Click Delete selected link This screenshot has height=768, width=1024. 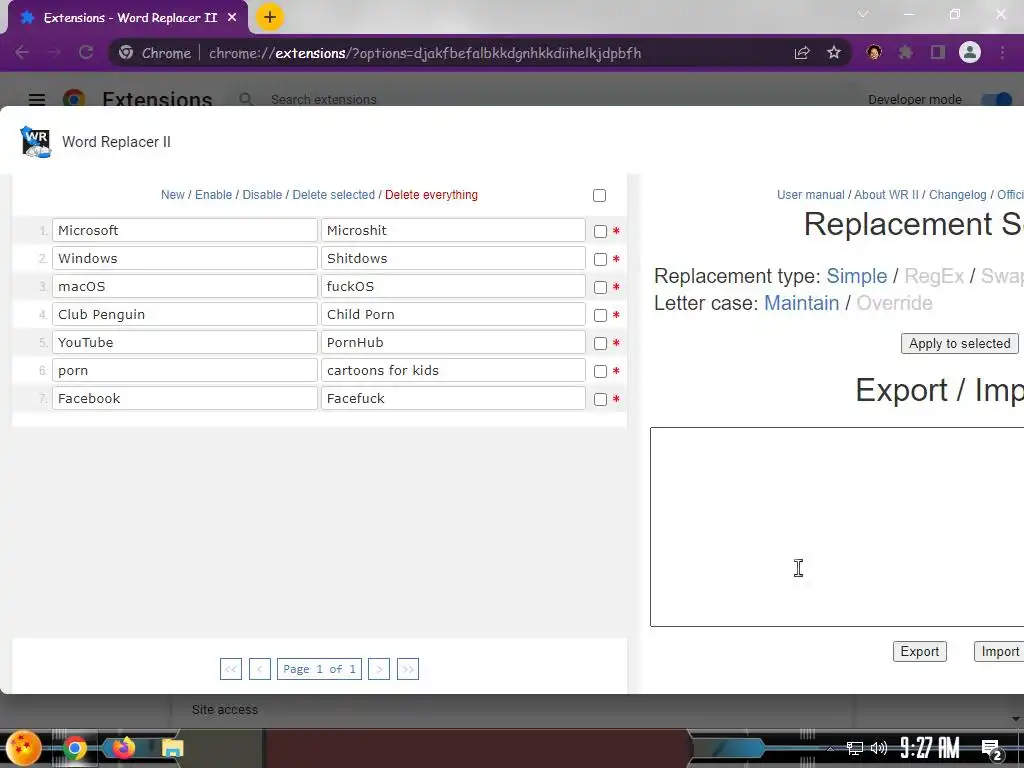tap(334, 195)
